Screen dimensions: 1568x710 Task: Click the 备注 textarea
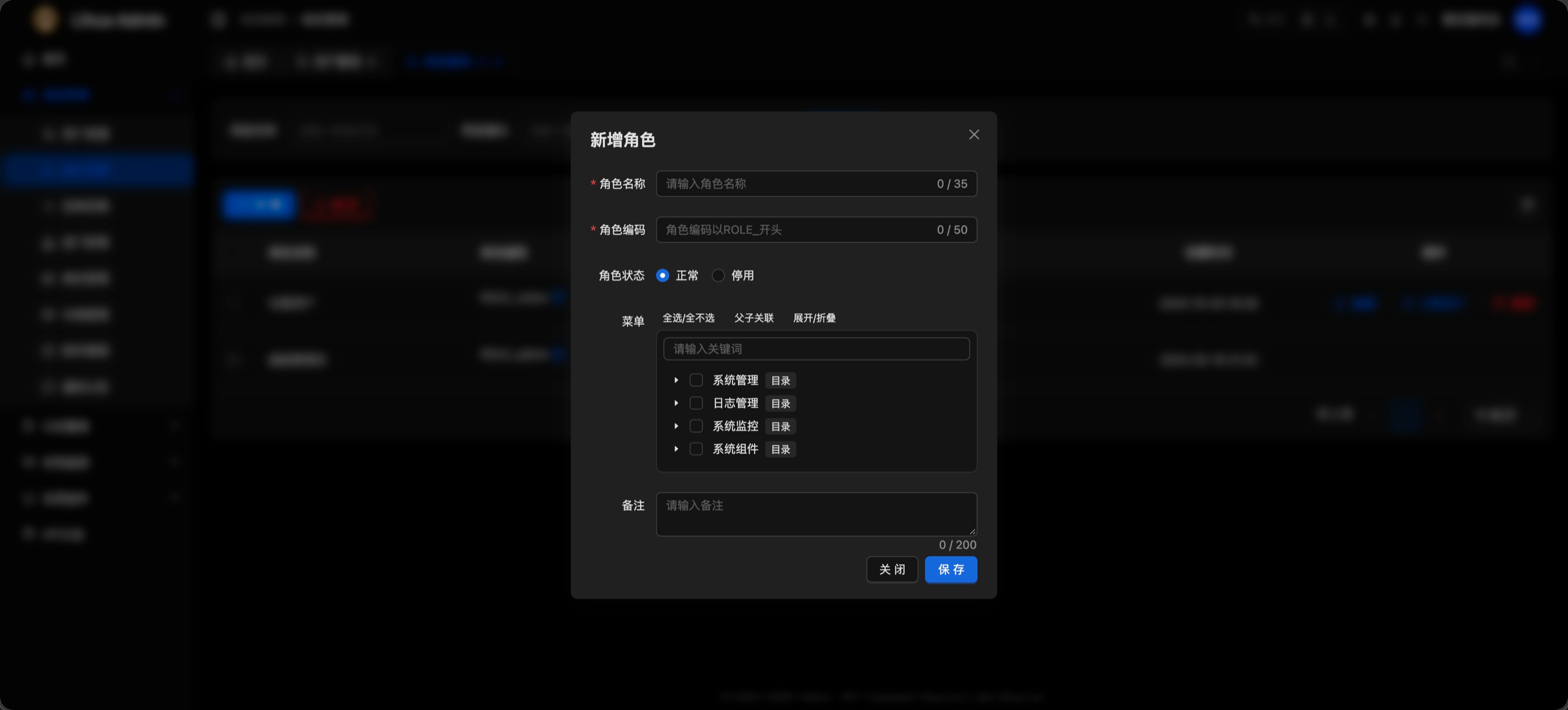click(x=816, y=515)
